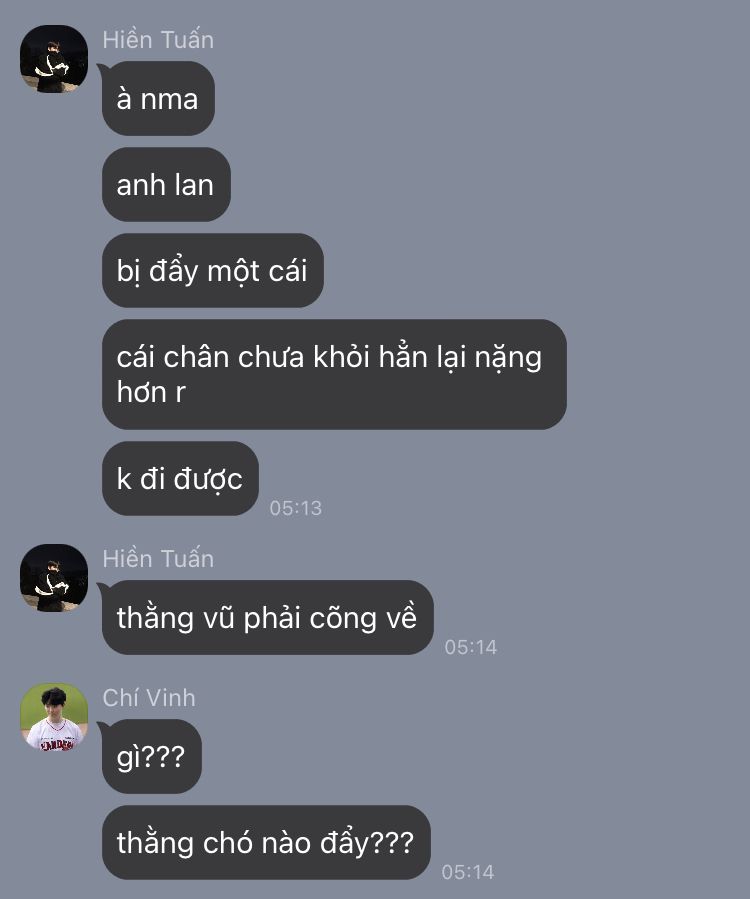750x899 pixels.
Task: Tap the 'à nma' message bubble
Action: pos(158,99)
